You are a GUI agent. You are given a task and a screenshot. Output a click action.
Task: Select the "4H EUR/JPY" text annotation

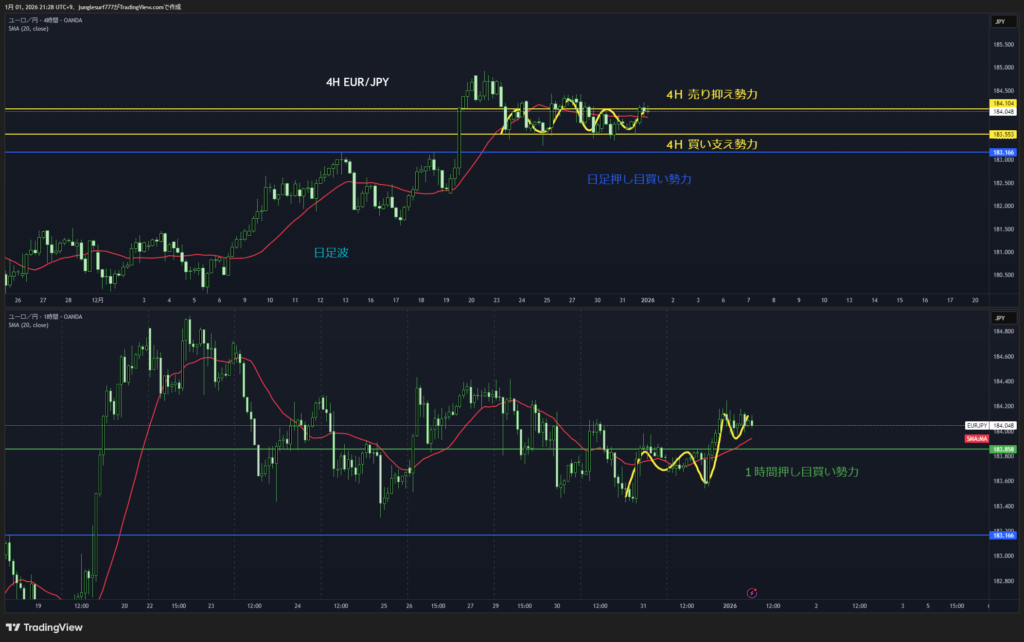pyautogui.click(x=359, y=83)
